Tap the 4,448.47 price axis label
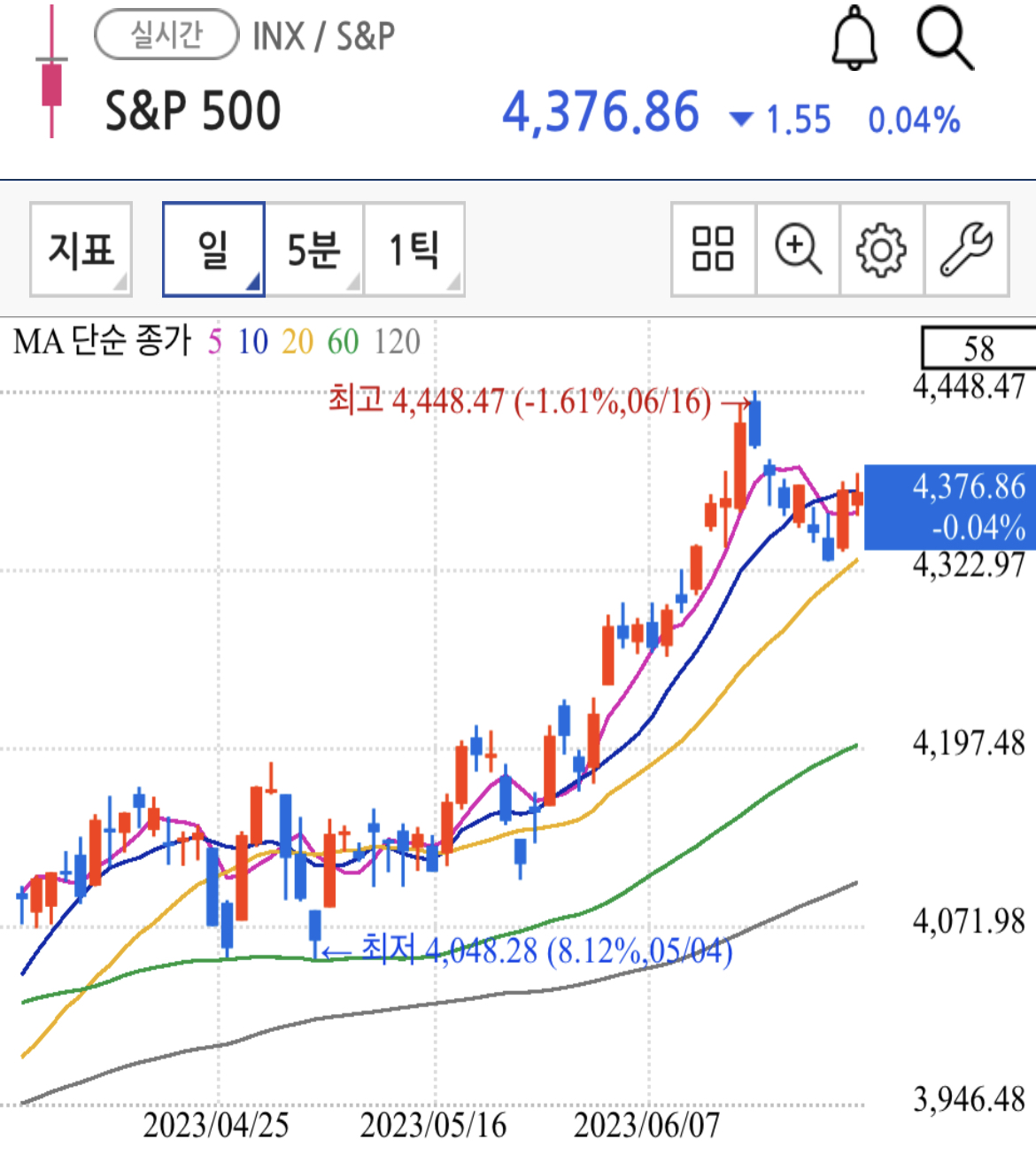The height and width of the screenshot is (1155, 1036). 969,386
